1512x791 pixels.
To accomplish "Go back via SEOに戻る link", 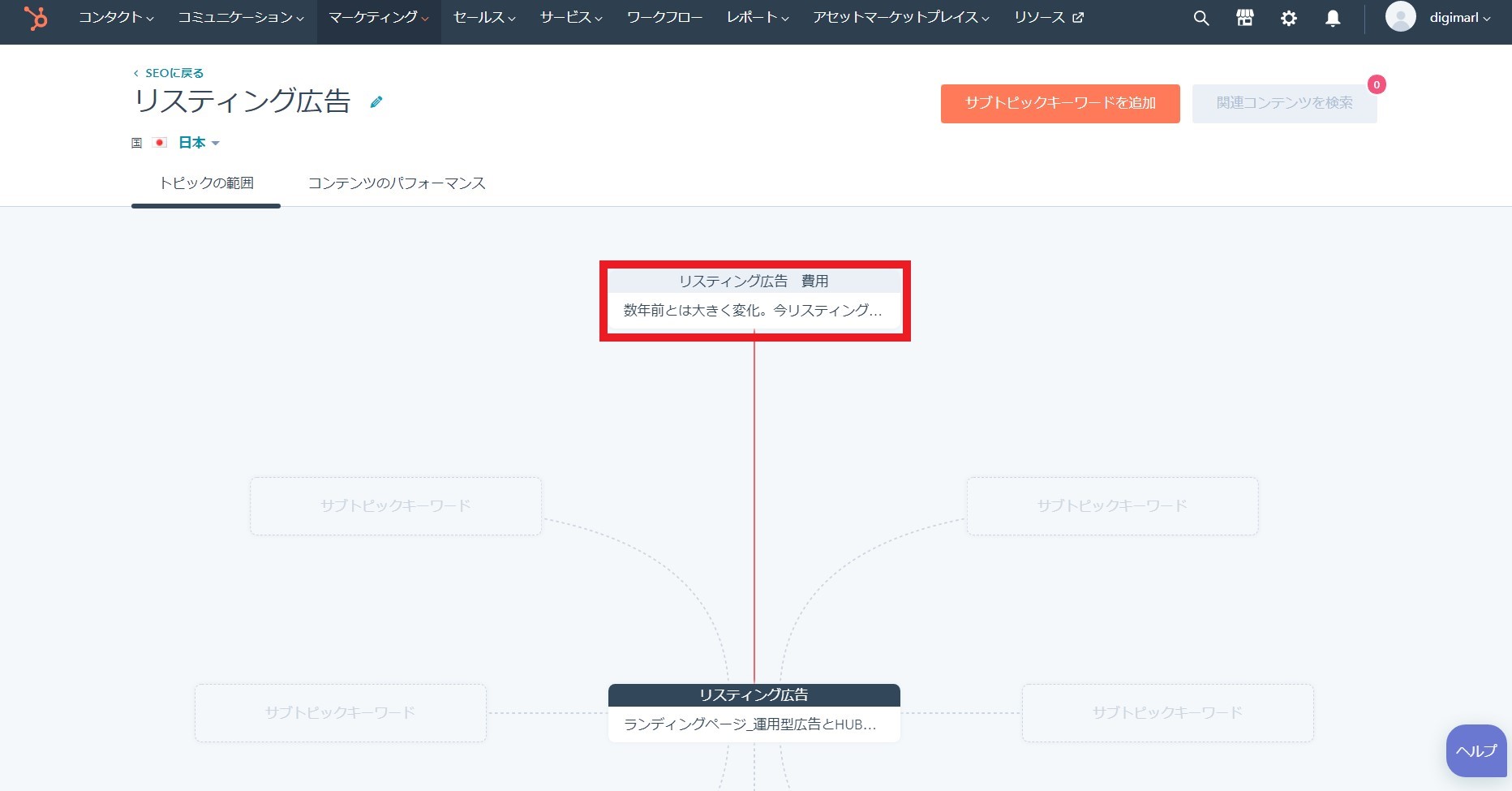I will pyautogui.click(x=169, y=73).
